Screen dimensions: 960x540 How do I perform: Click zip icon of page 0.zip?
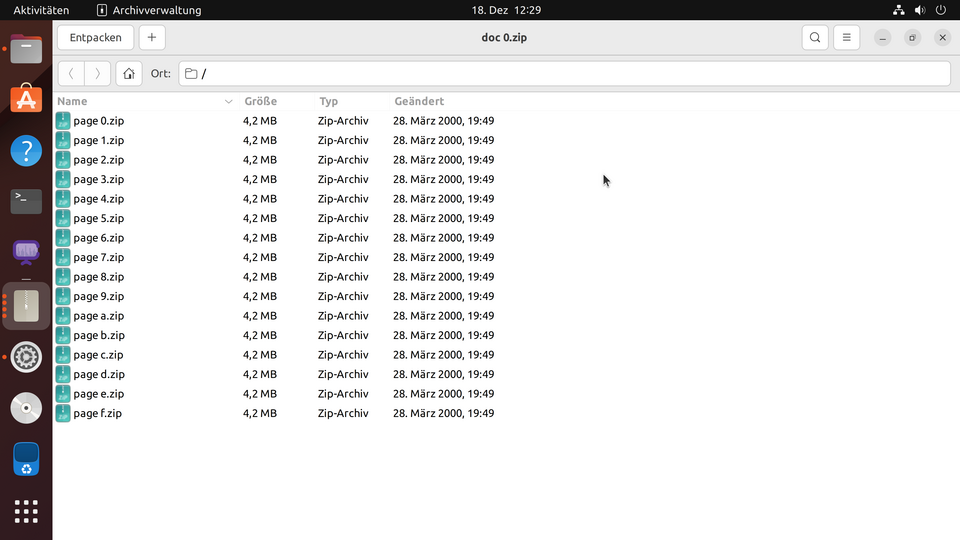(x=63, y=121)
